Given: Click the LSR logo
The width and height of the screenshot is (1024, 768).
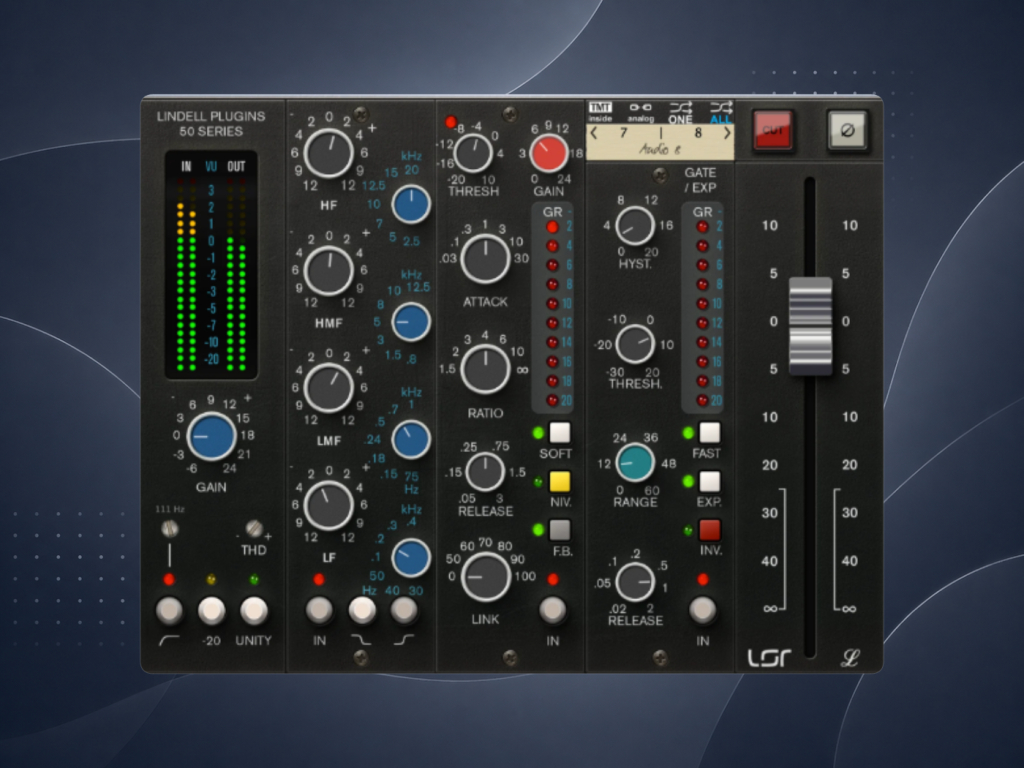Looking at the screenshot, I should coord(770,657).
